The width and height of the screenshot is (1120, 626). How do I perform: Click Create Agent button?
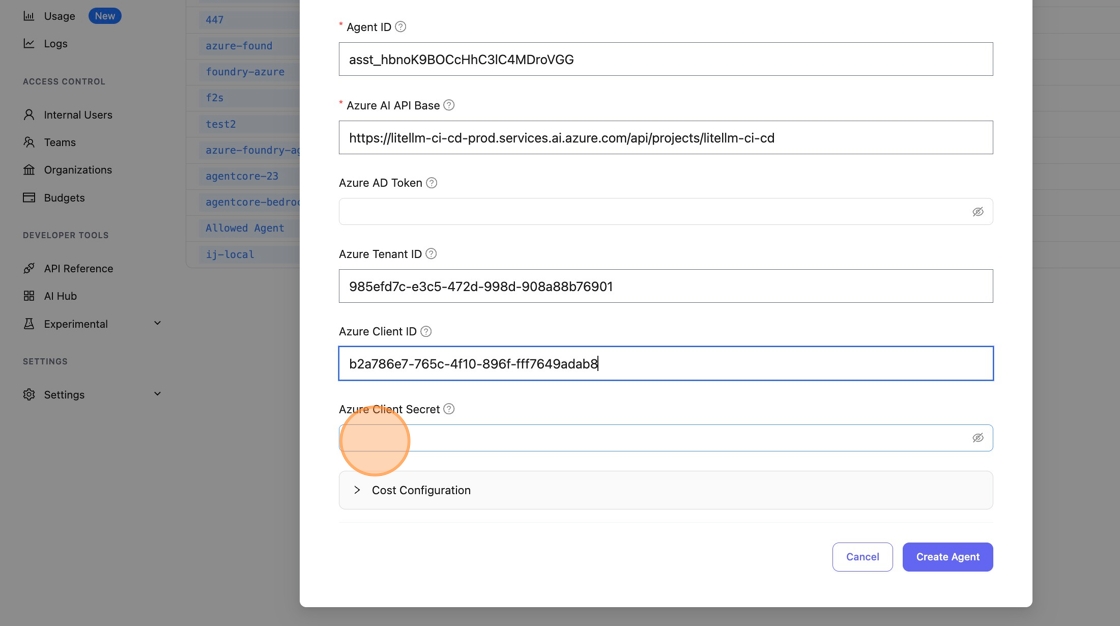[947, 557]
